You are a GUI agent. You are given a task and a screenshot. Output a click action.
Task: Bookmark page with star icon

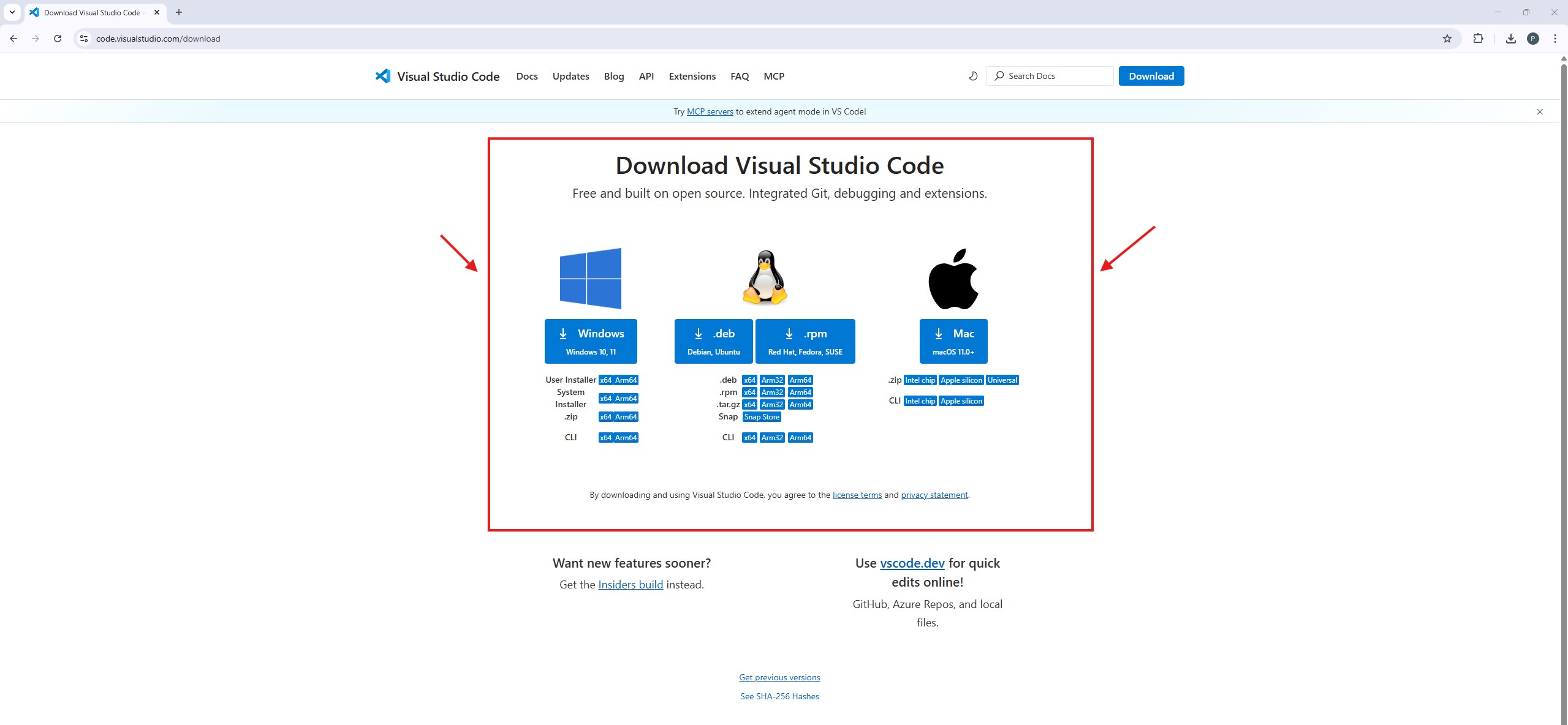1447,39
